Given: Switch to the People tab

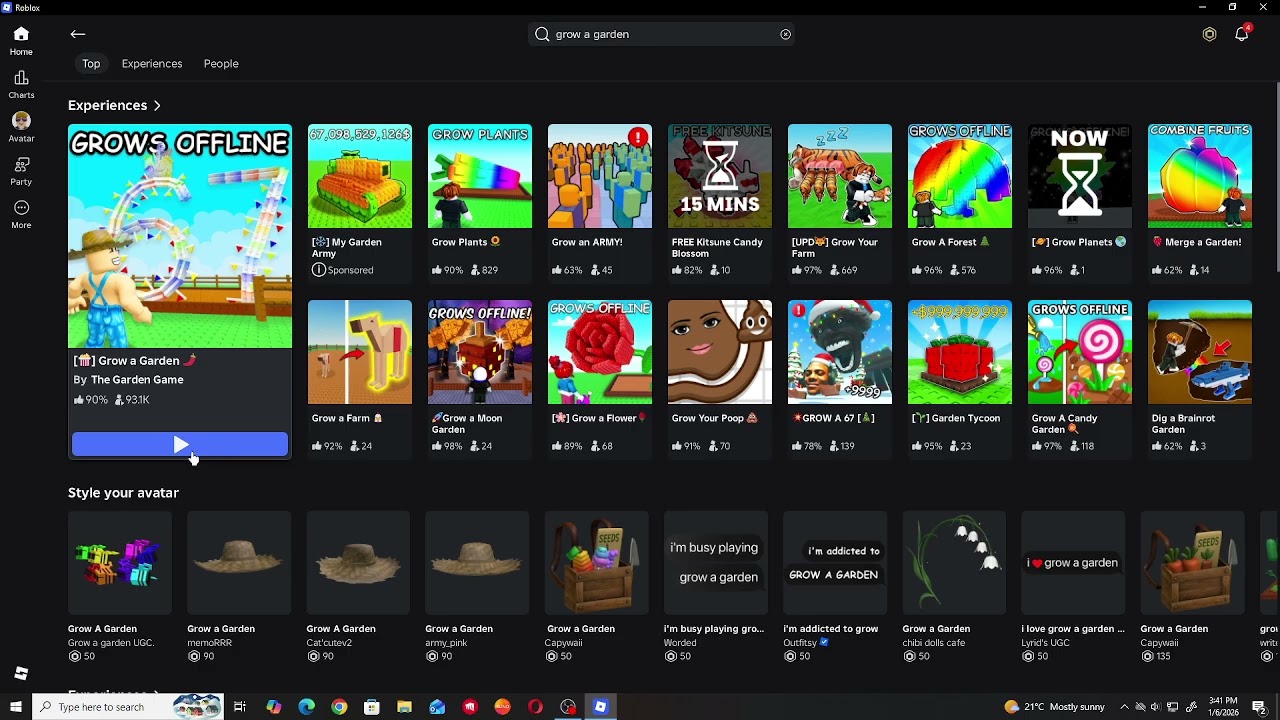Looking at the screenshot, I should 221,64.
